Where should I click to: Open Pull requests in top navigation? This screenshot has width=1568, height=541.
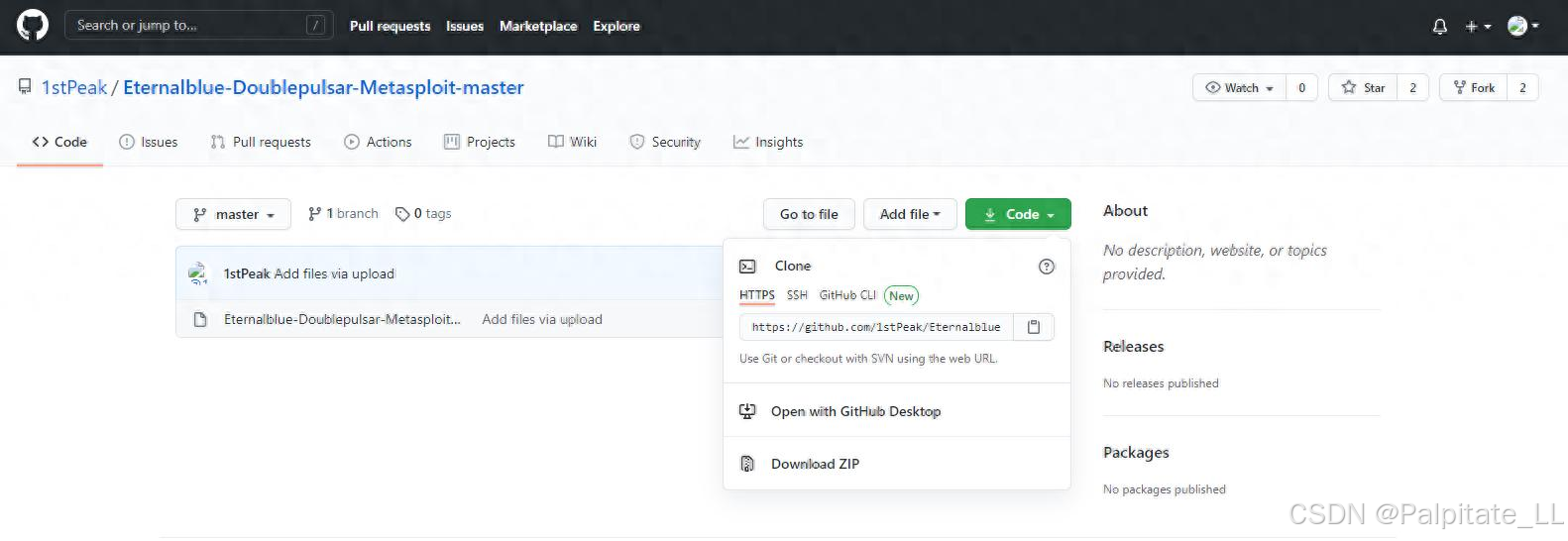pyautogui.click(x=390, y=26)
